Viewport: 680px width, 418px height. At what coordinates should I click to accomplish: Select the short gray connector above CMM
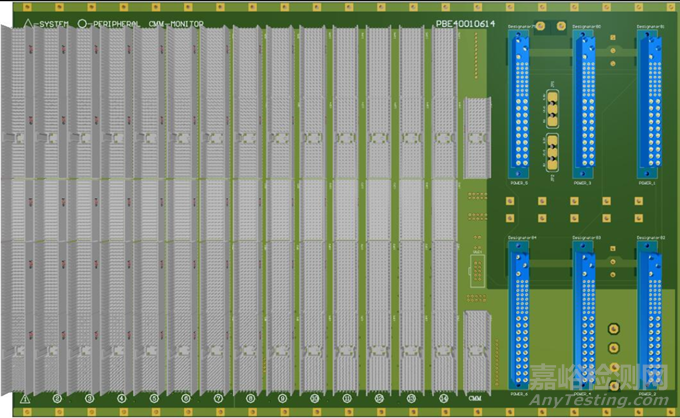(x=475, y=270)
